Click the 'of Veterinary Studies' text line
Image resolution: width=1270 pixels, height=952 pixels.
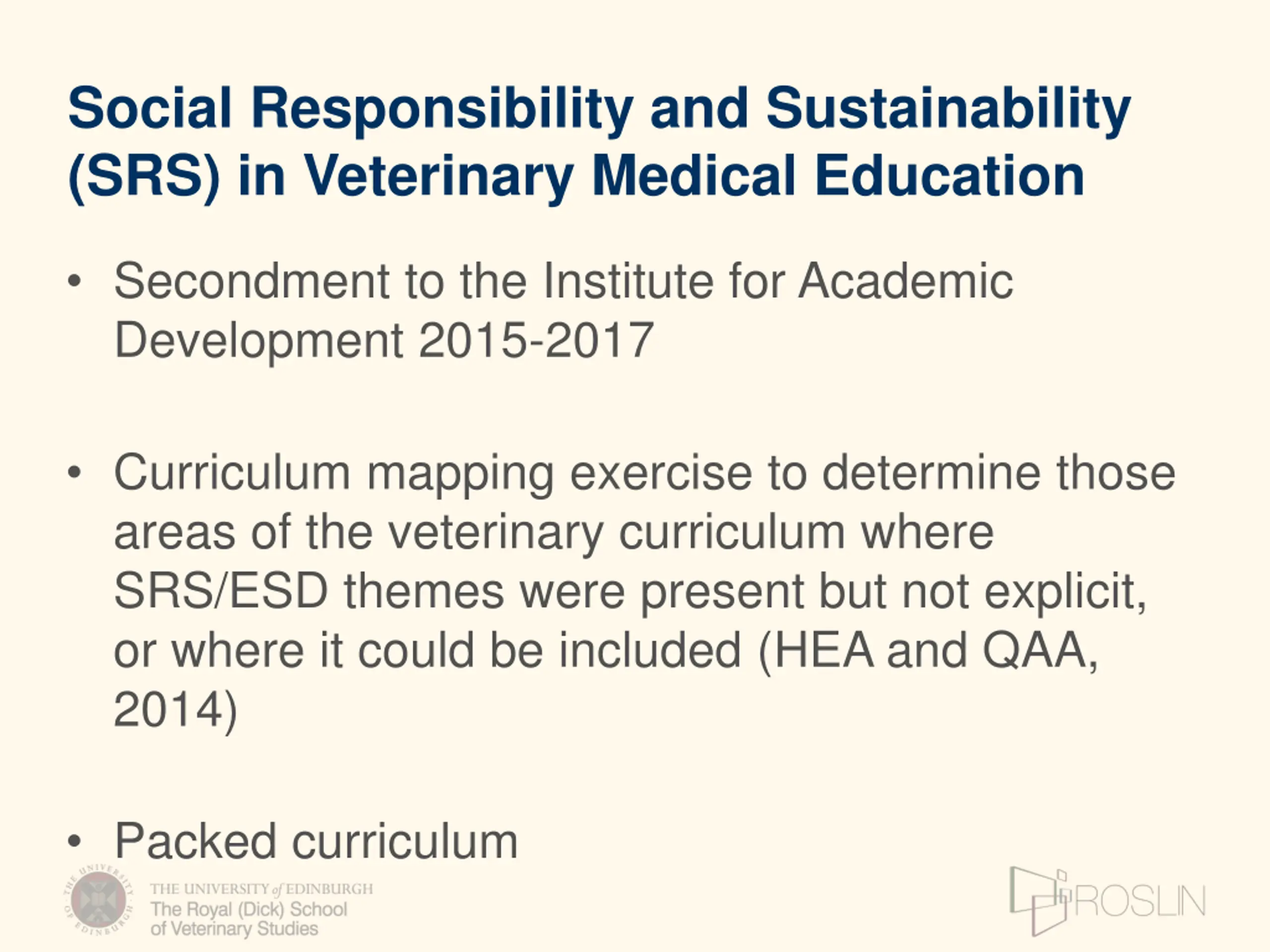pos(234,929)
